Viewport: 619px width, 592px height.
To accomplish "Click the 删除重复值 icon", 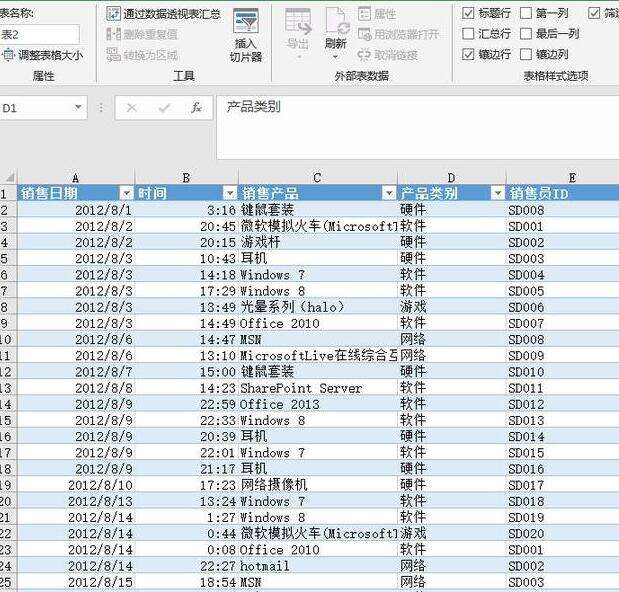I will (113, 34).
